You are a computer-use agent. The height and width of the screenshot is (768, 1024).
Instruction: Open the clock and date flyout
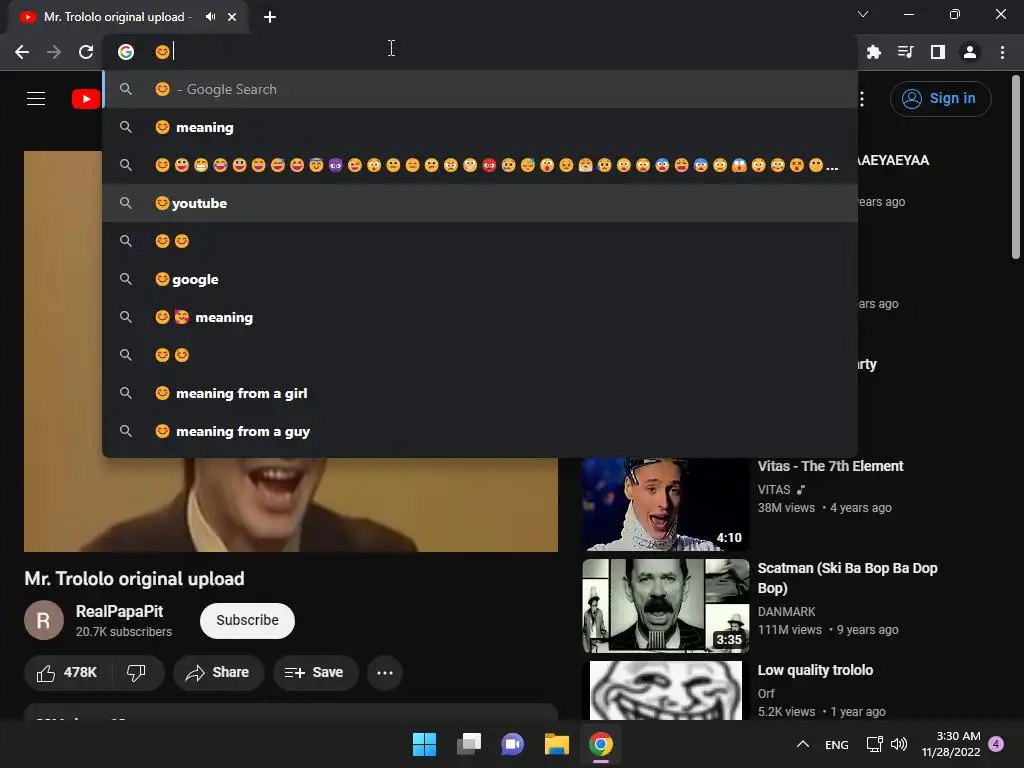(951, 744)
